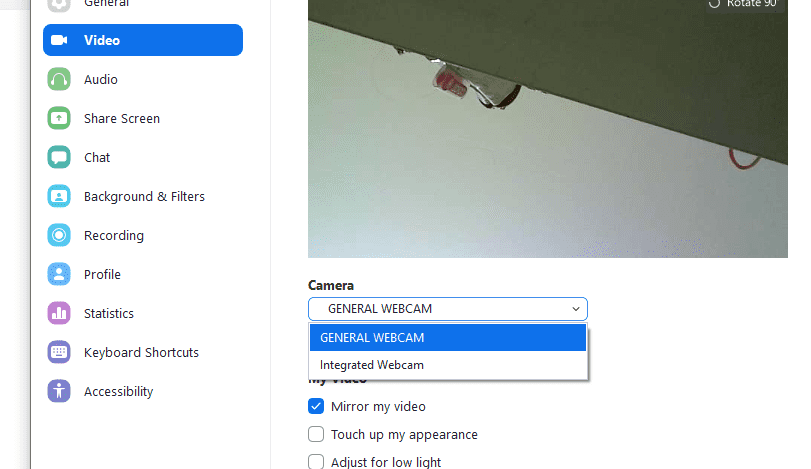Click the Recording circle icon
This screenshot has width=811, height=469.
(59, 235)
